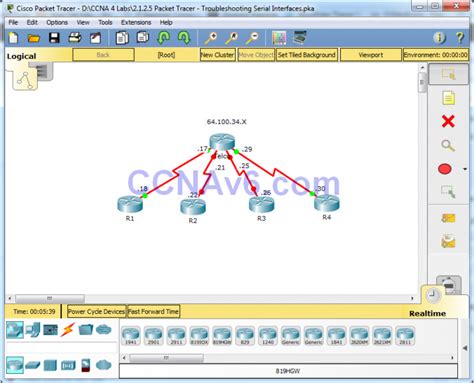Open the Extensions menu
The height and width of the screenshot is (383, 474).
pyautogui.click(x=136, y=22)
